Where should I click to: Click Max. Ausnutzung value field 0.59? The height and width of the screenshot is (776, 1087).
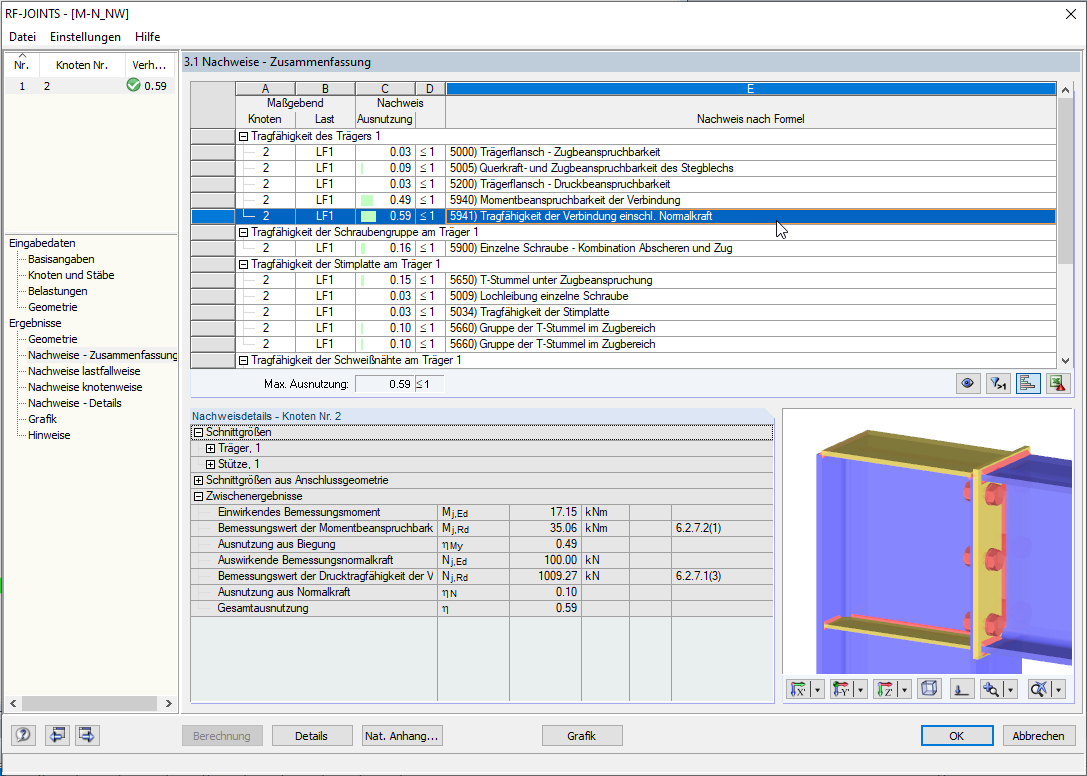pos(385,384)
